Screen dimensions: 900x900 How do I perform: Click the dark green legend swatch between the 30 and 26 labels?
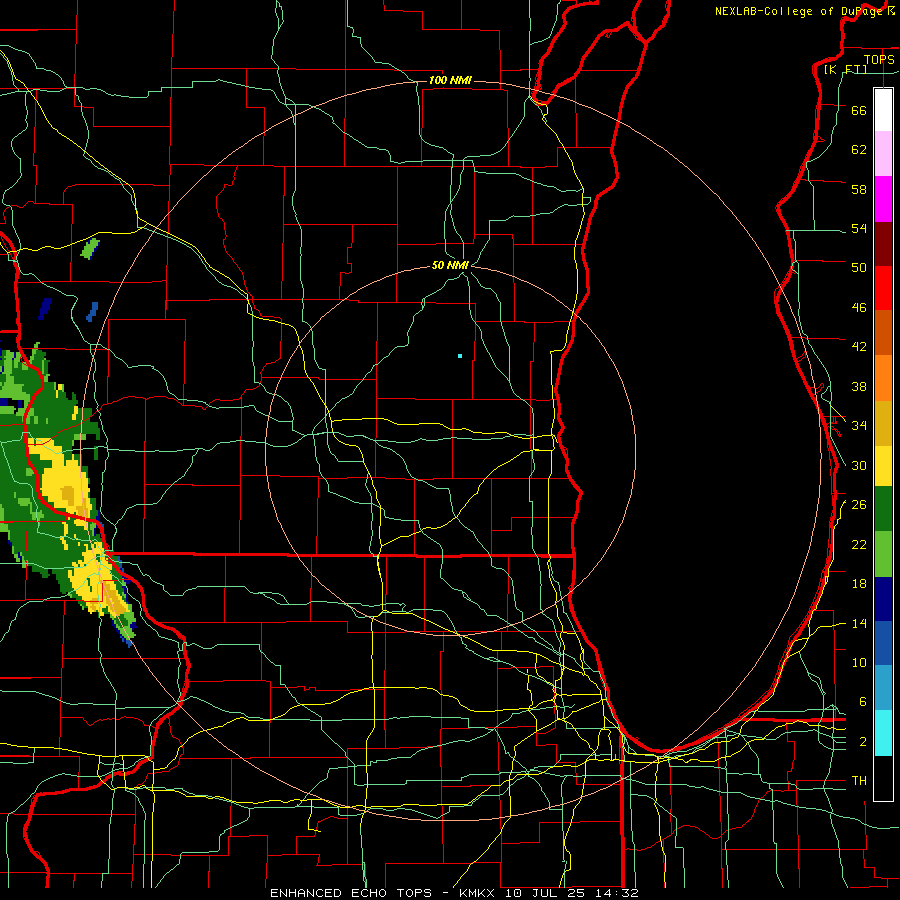click(883, 509)
